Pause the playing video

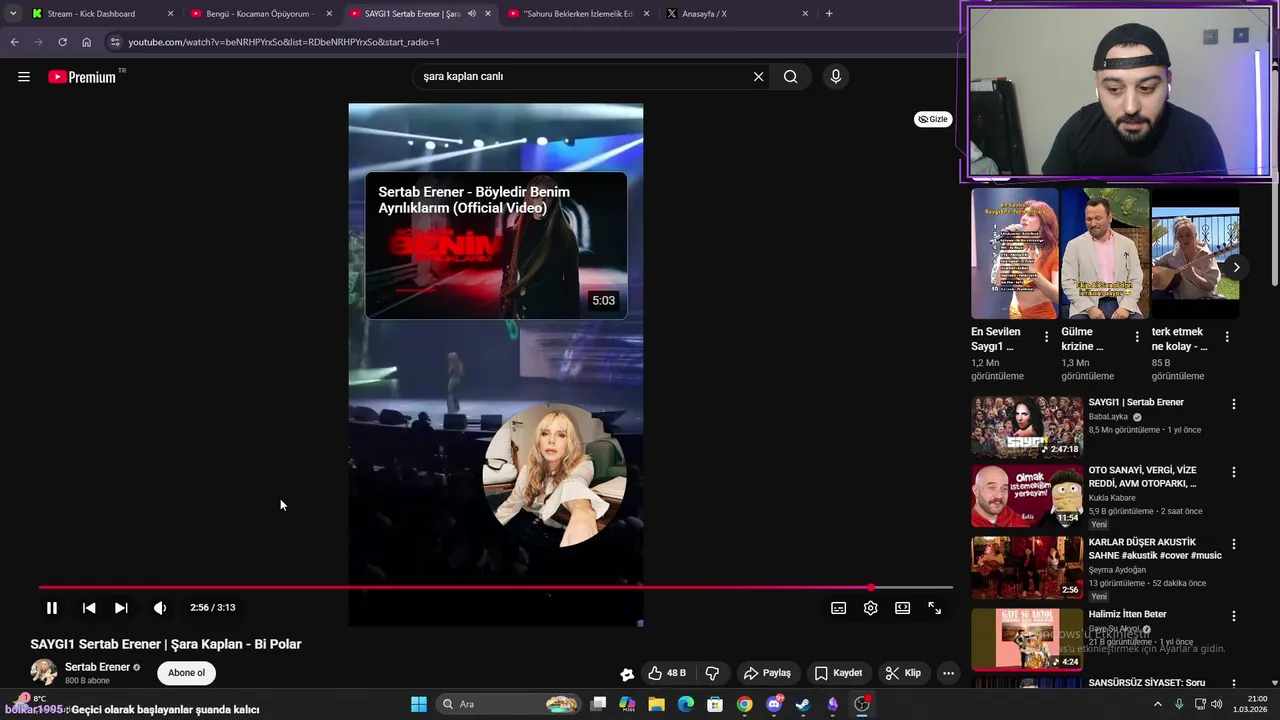52,608
